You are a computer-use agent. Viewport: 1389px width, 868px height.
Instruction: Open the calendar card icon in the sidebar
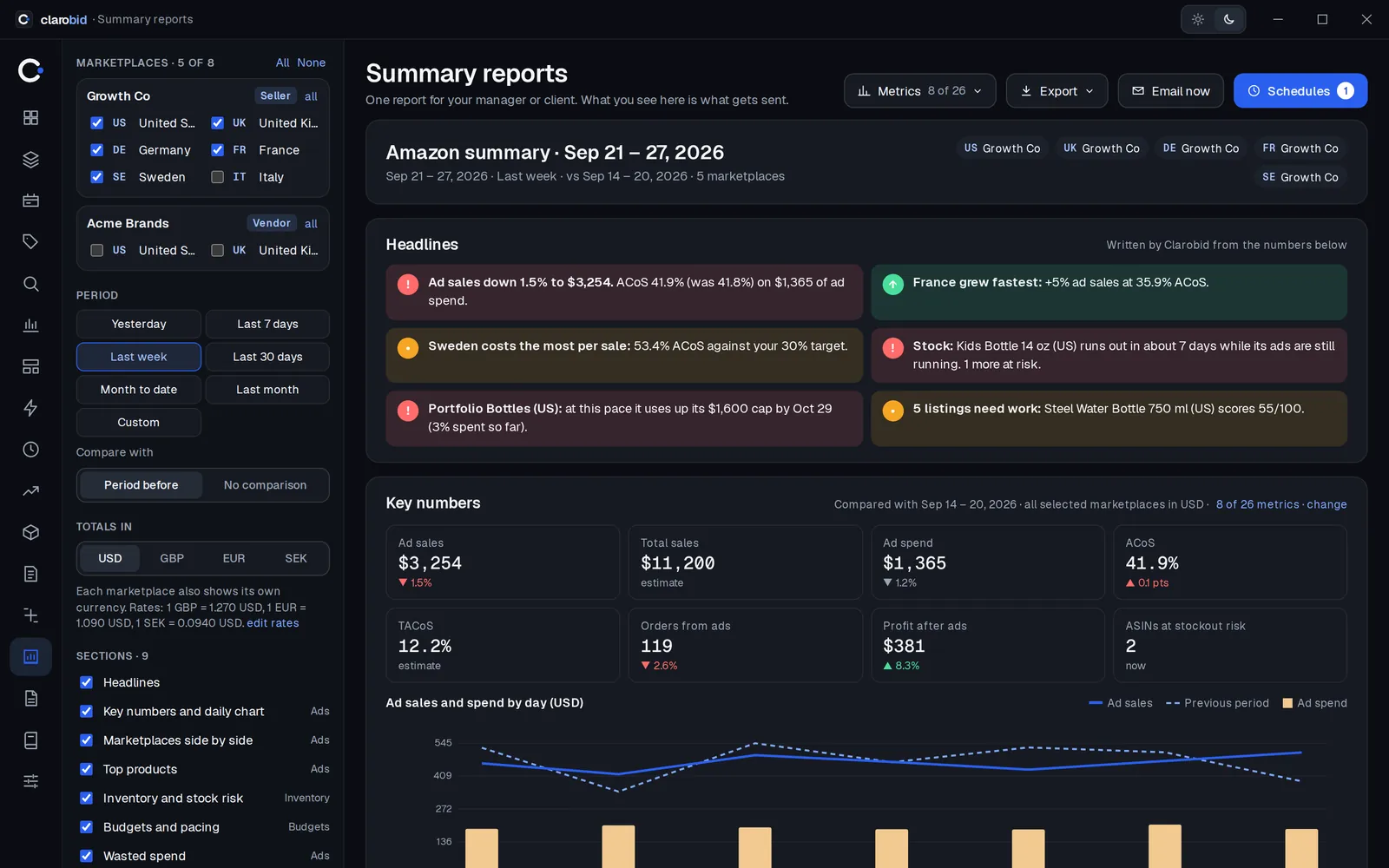30,201
